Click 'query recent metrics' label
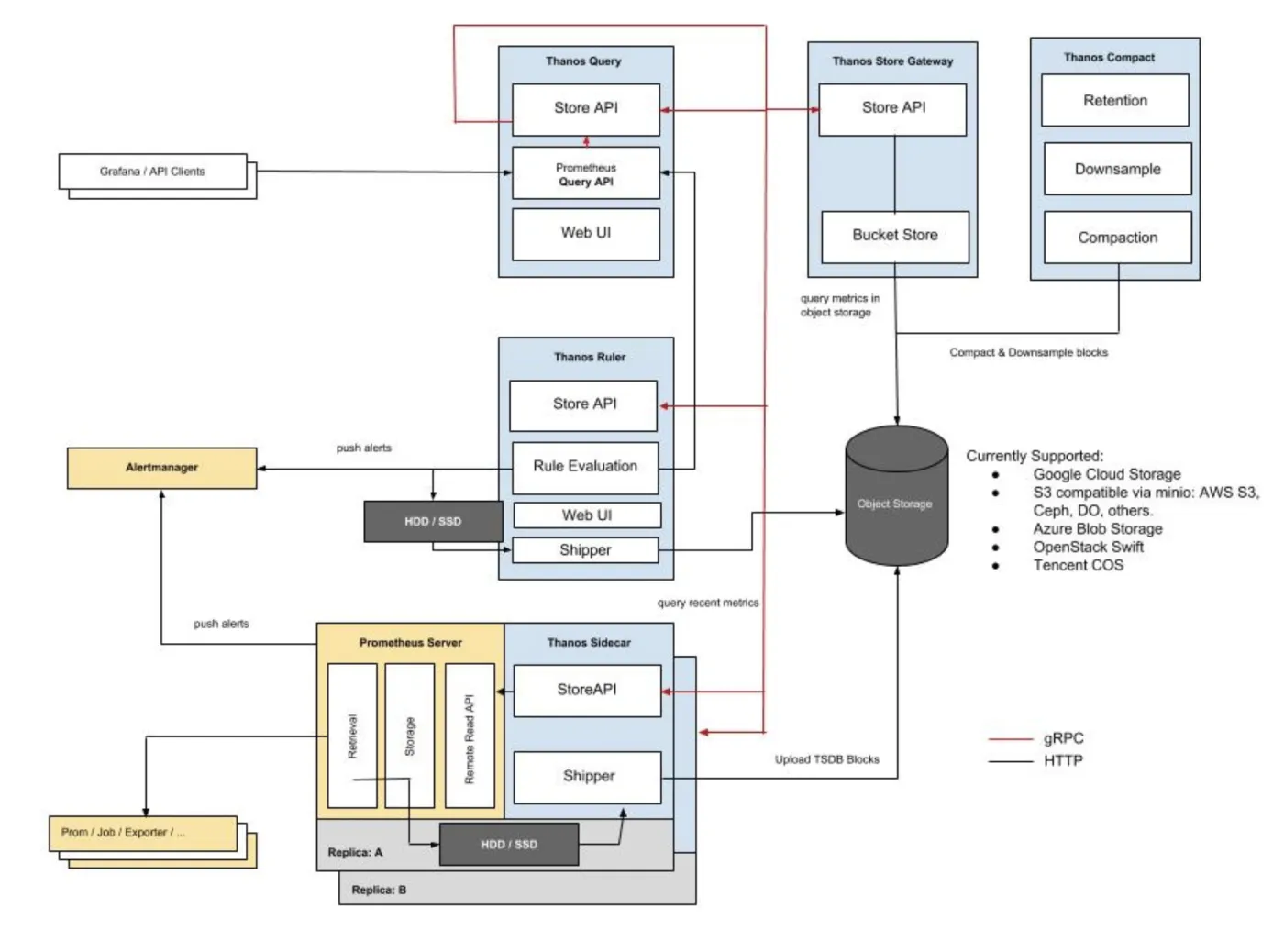Viewport: 1284px width, 952px height. click(708, 603)
